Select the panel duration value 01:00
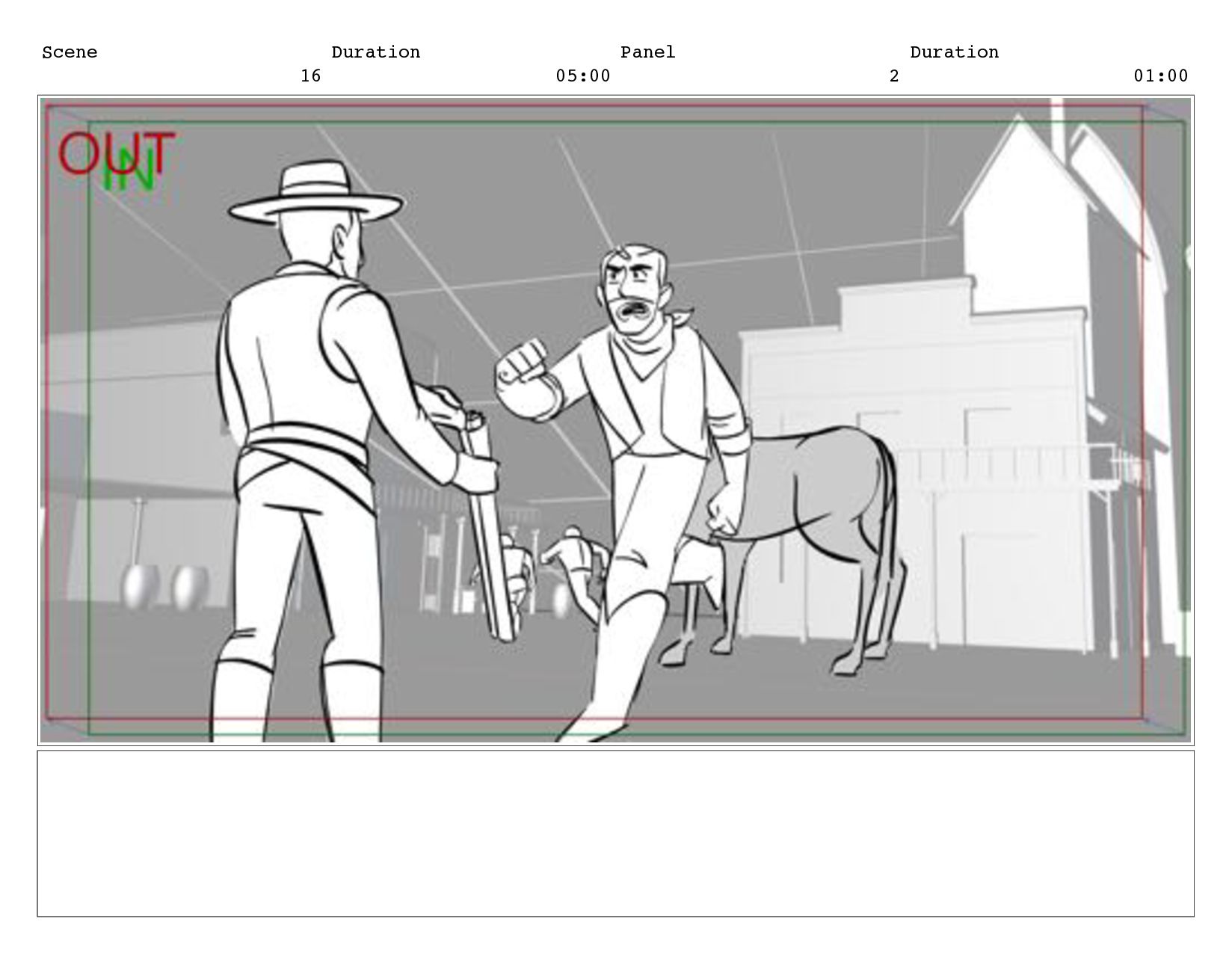Image resolution: width=1232 pixels, height=954 pixels. click(1161, 76)
